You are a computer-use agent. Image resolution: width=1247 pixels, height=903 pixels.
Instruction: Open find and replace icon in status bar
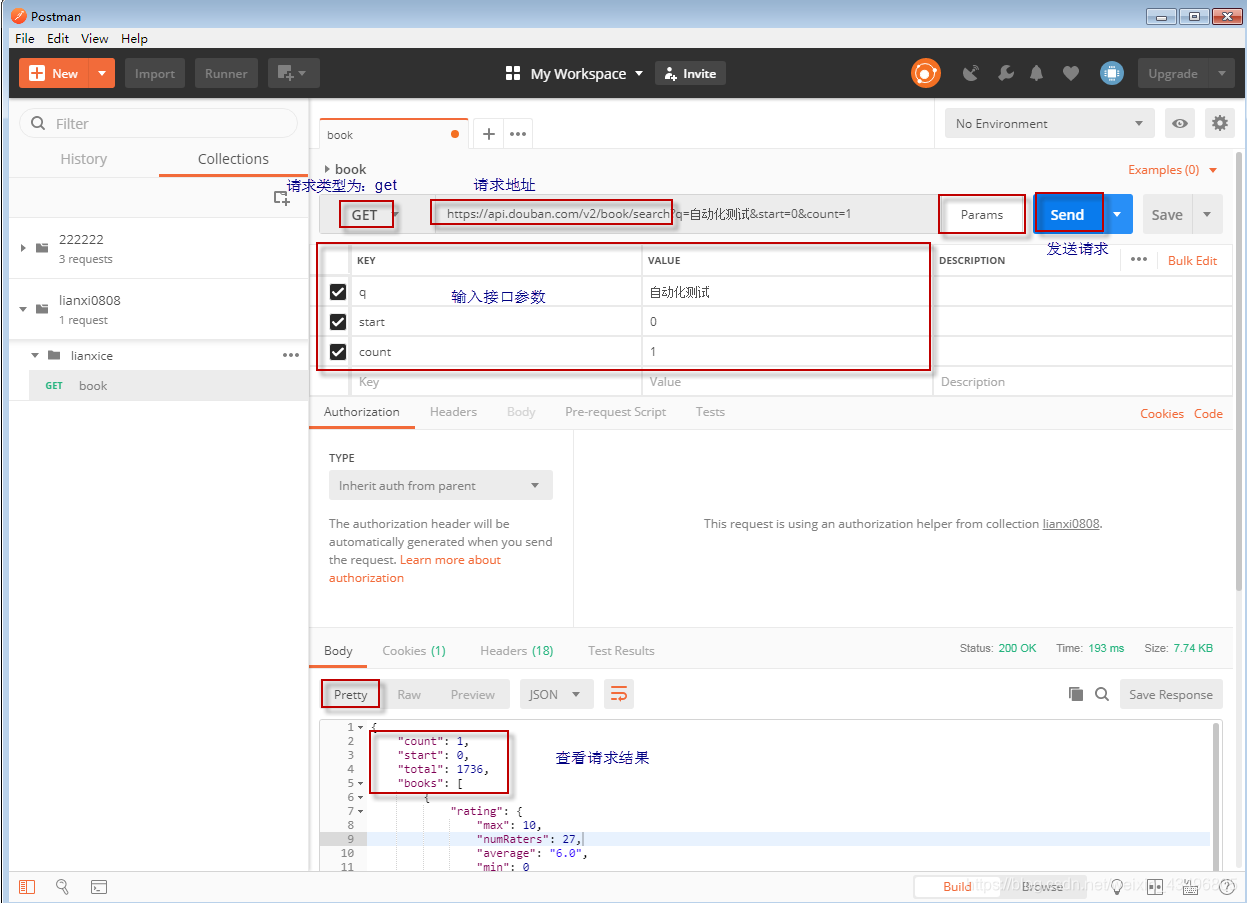click(62, 886)
